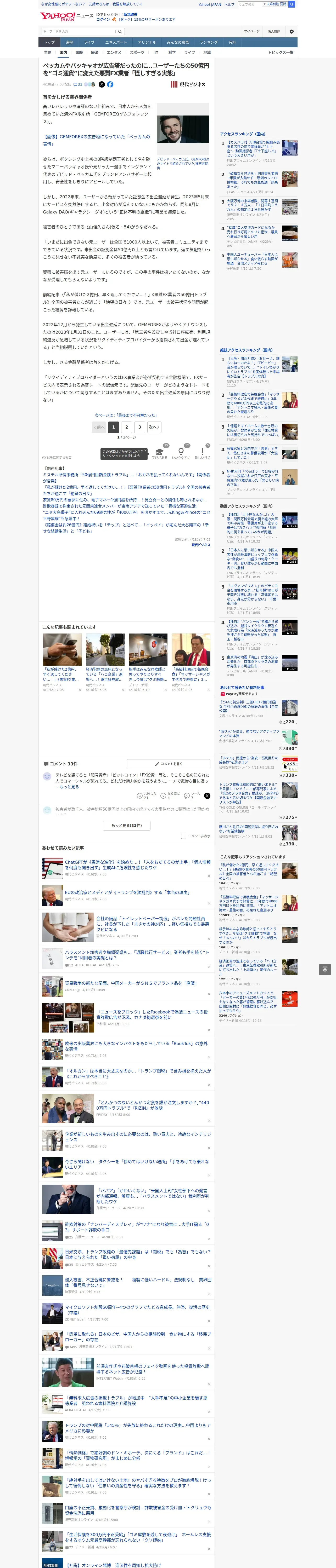Open the 購入履歴 link
This screenshot has width=336, height=1568.
click(x=274, y=32)
